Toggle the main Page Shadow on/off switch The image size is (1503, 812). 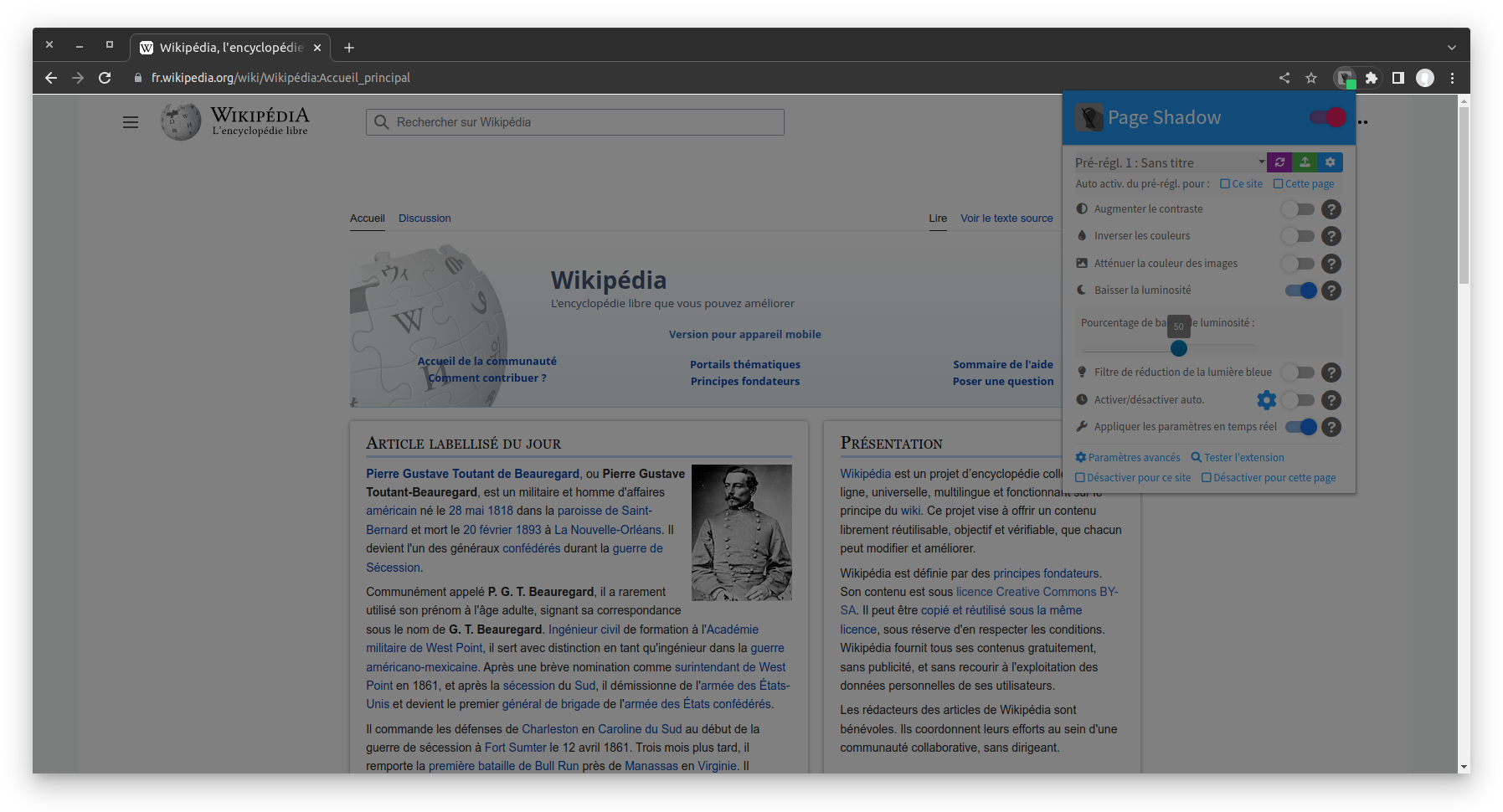[1328, 117]
